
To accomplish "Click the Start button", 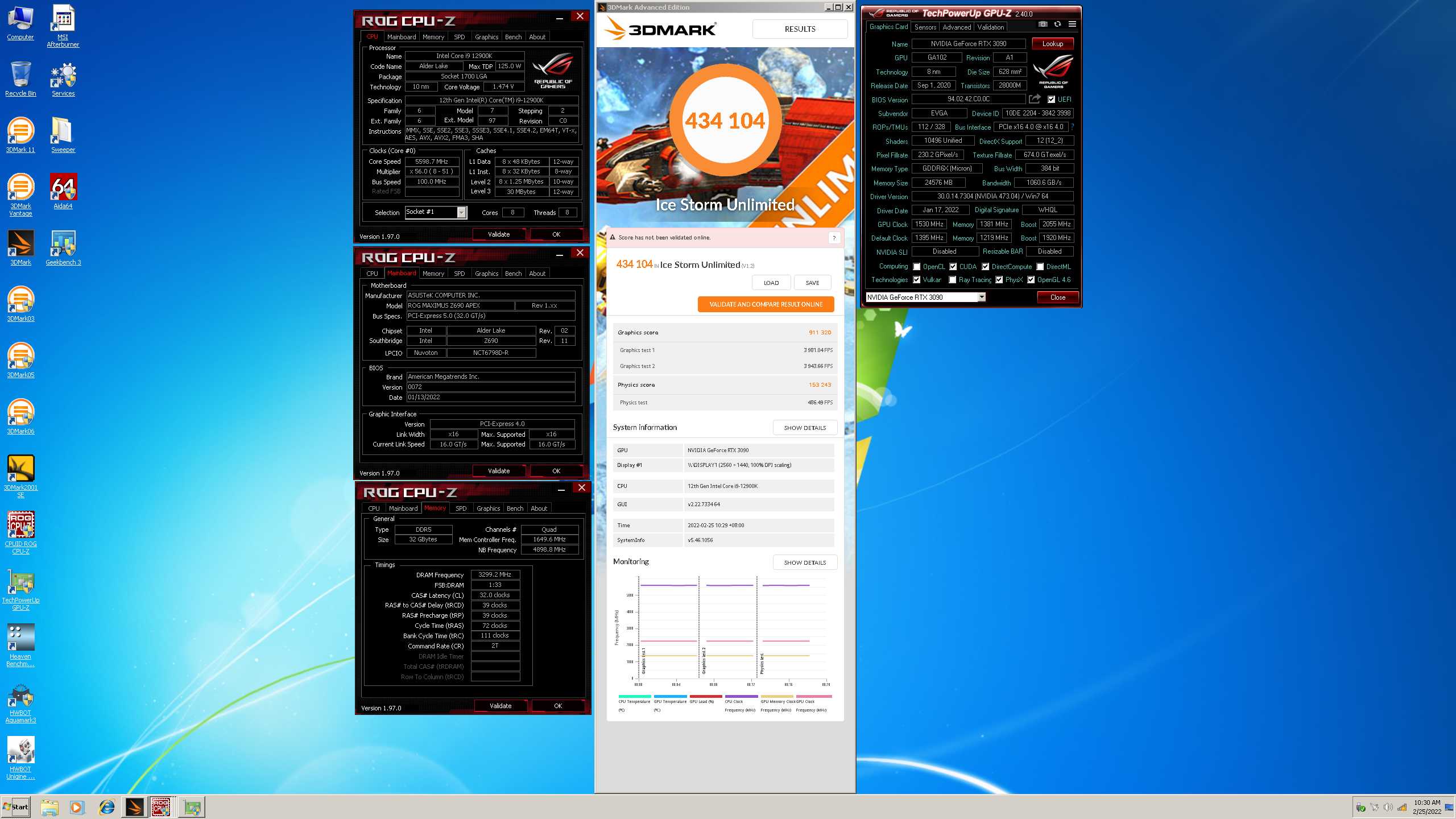I will pos(16,807).
